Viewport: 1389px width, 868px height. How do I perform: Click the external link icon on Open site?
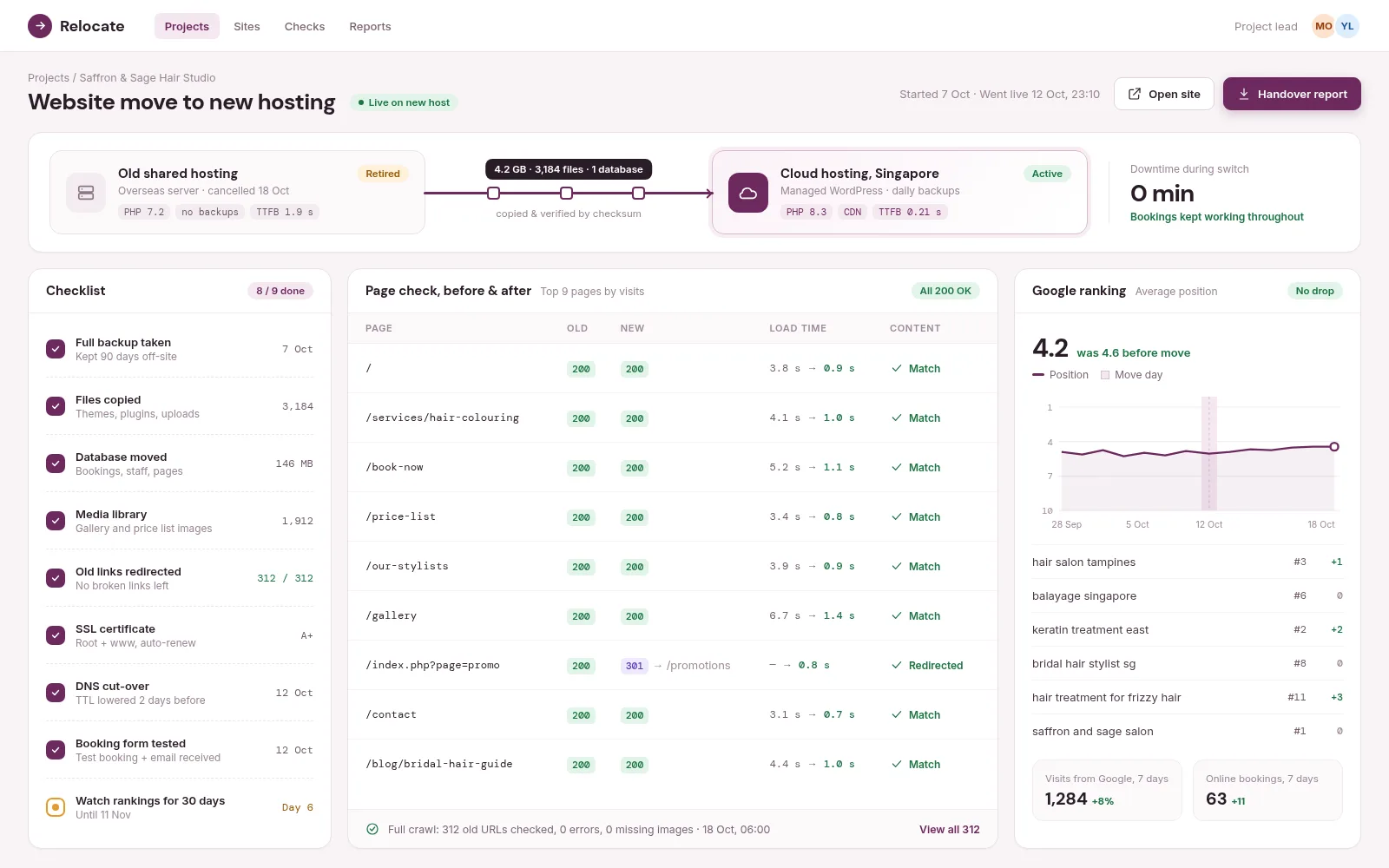1135,94
